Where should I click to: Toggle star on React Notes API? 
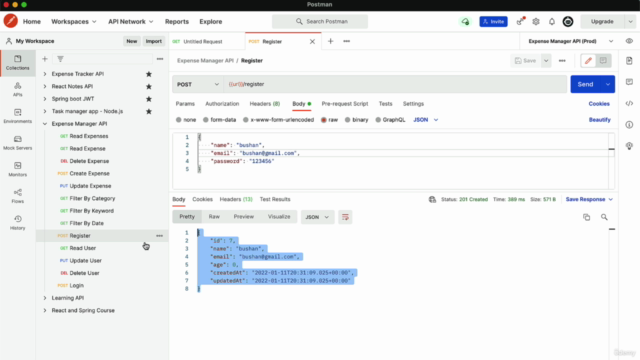[149, 87]
